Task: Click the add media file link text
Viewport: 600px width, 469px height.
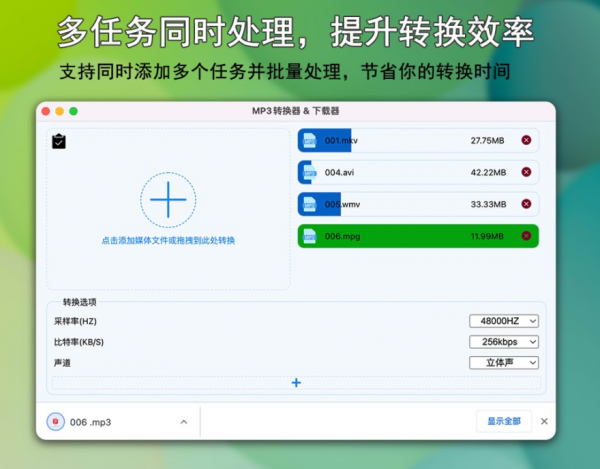Action: [168, 241]
